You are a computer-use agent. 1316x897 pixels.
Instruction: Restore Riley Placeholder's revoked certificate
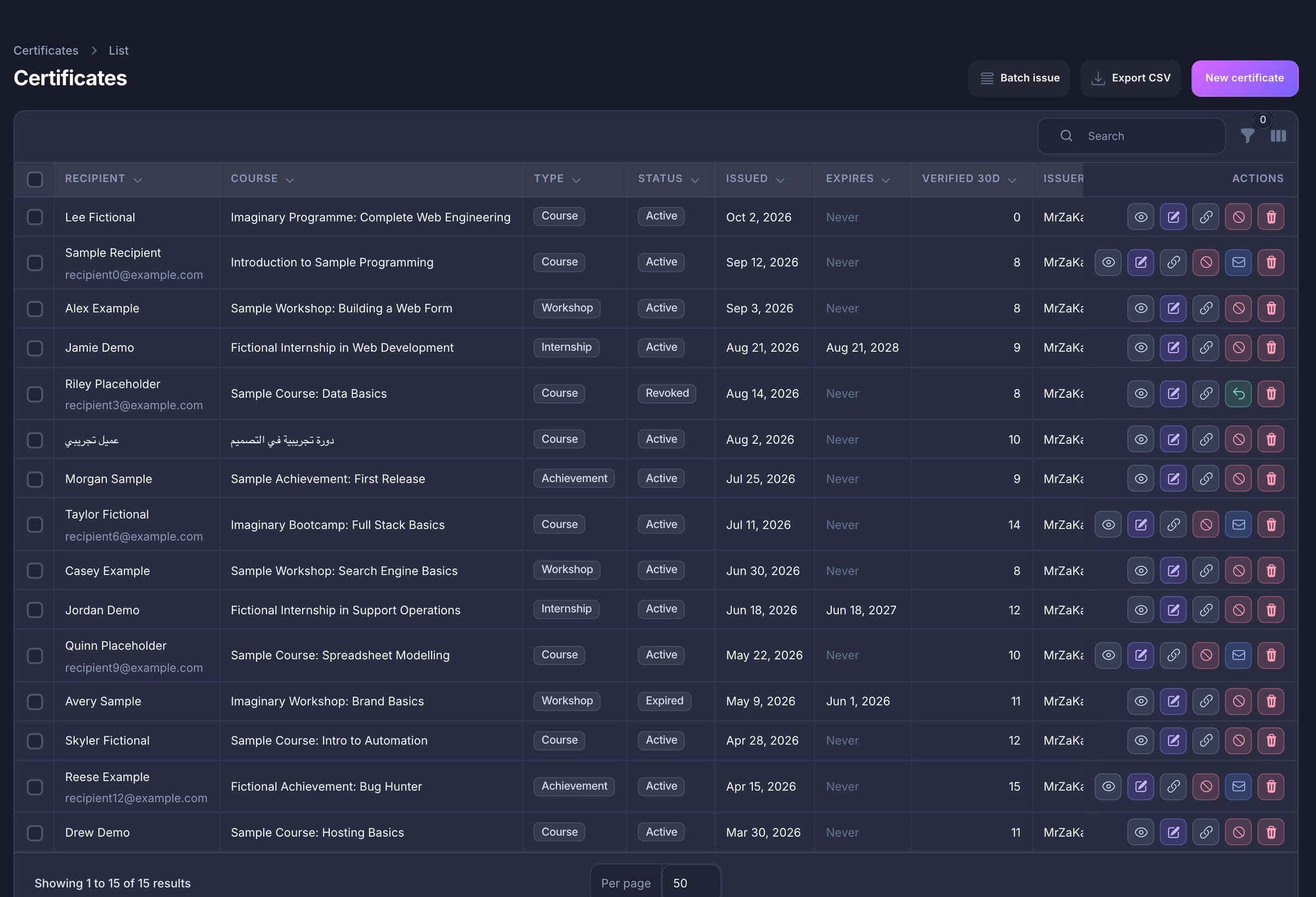[1239, 393]
